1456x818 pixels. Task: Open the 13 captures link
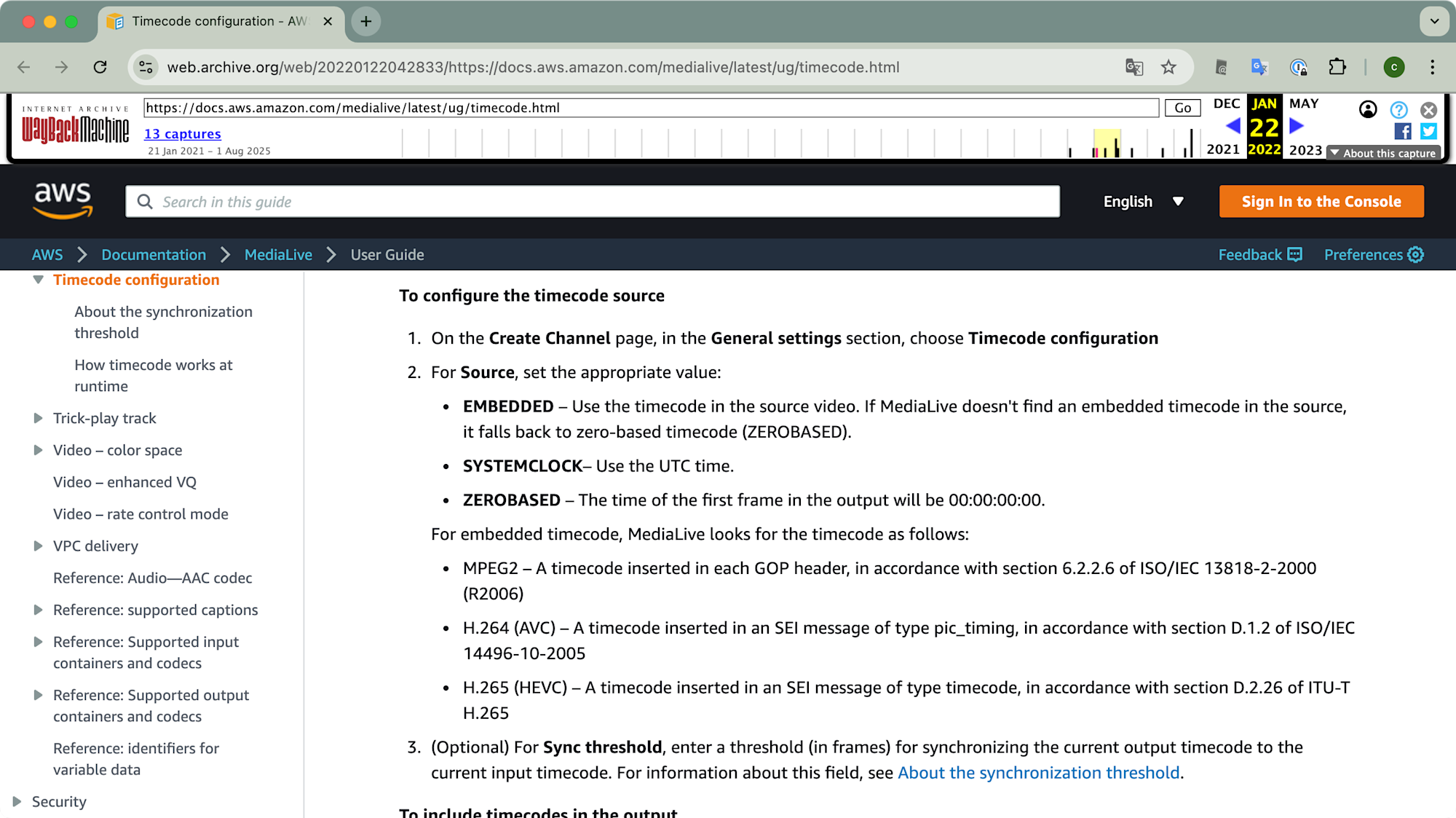tap(182, 134)
